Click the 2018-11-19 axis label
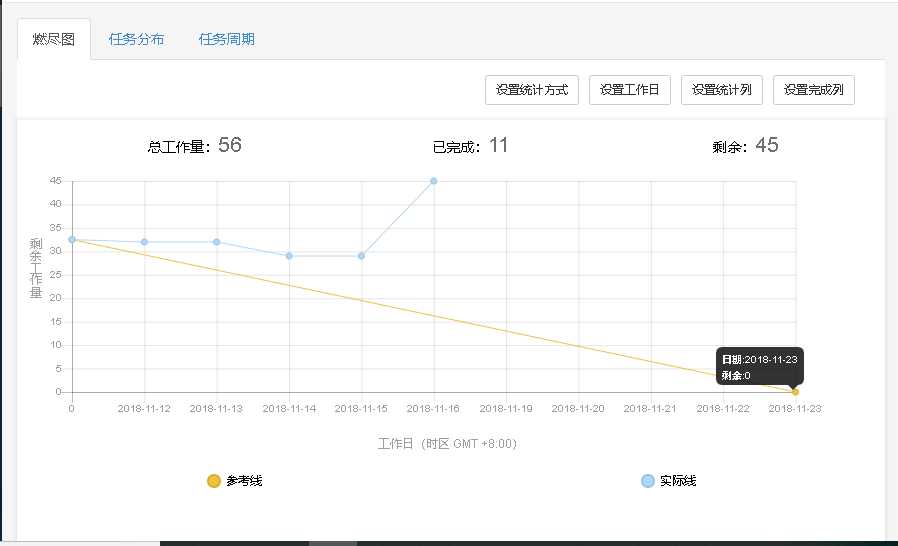Image resolution: width=898 pixels, height=546 pixels. tap(506, 408)
